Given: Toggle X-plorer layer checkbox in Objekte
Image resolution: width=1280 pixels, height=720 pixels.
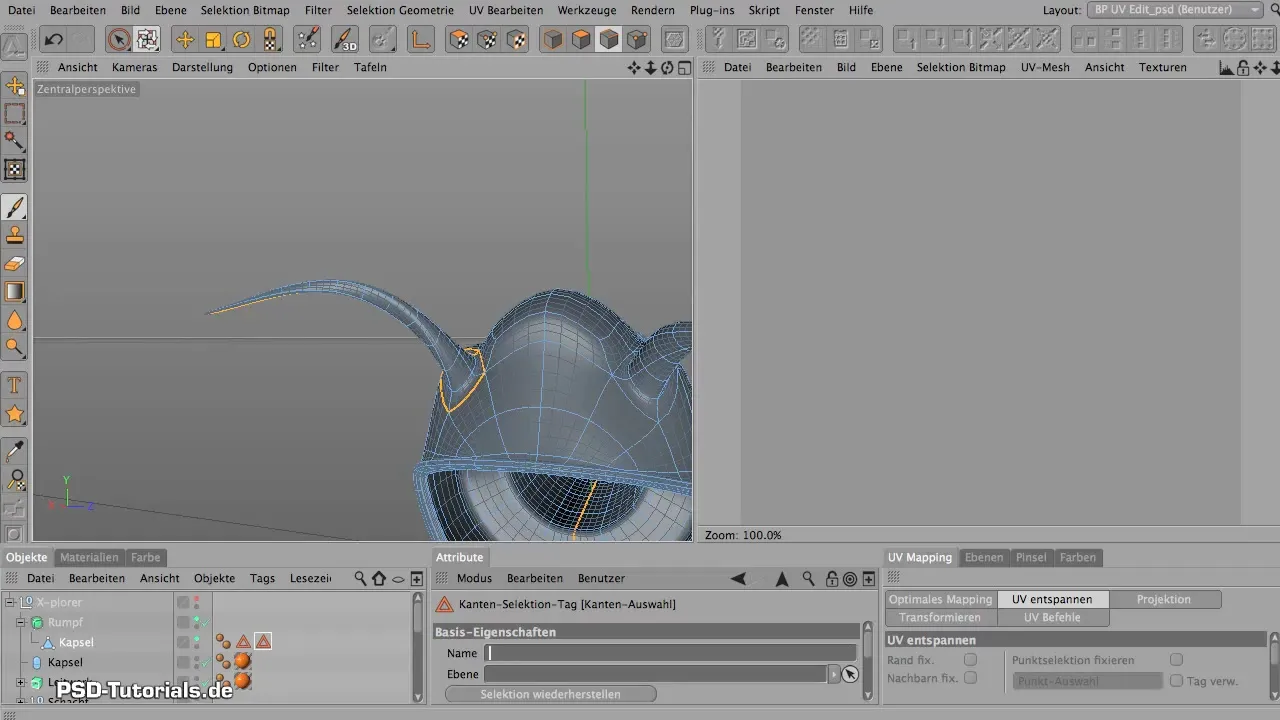Looking at the screenshot, I should [183, 602].
